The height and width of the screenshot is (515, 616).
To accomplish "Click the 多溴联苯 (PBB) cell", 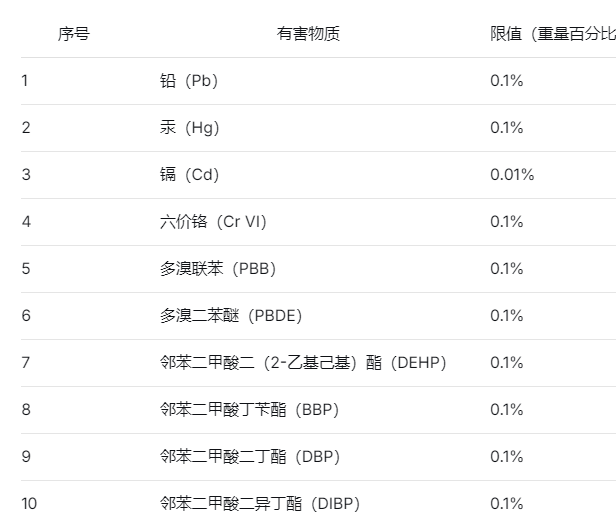I will (x=217, y=269).
